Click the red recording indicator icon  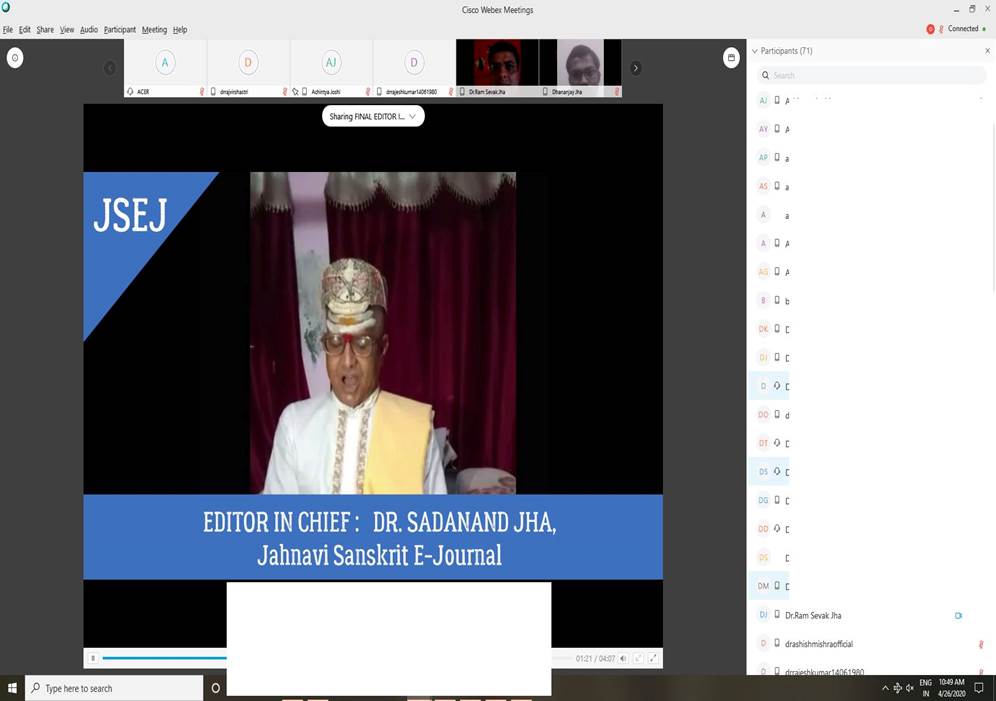[930, 29]
